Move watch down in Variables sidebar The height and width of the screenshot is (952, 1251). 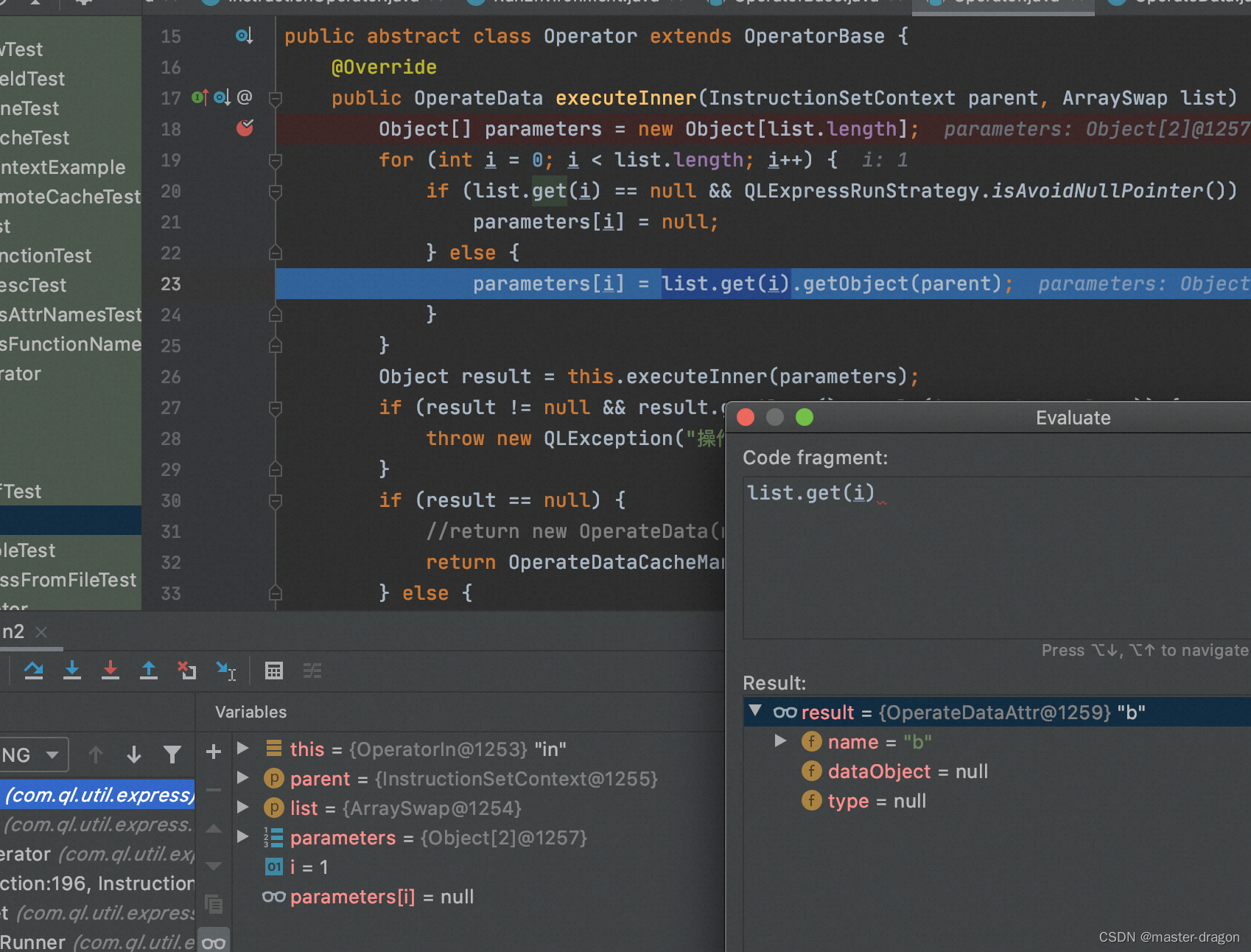pos(214,866)
